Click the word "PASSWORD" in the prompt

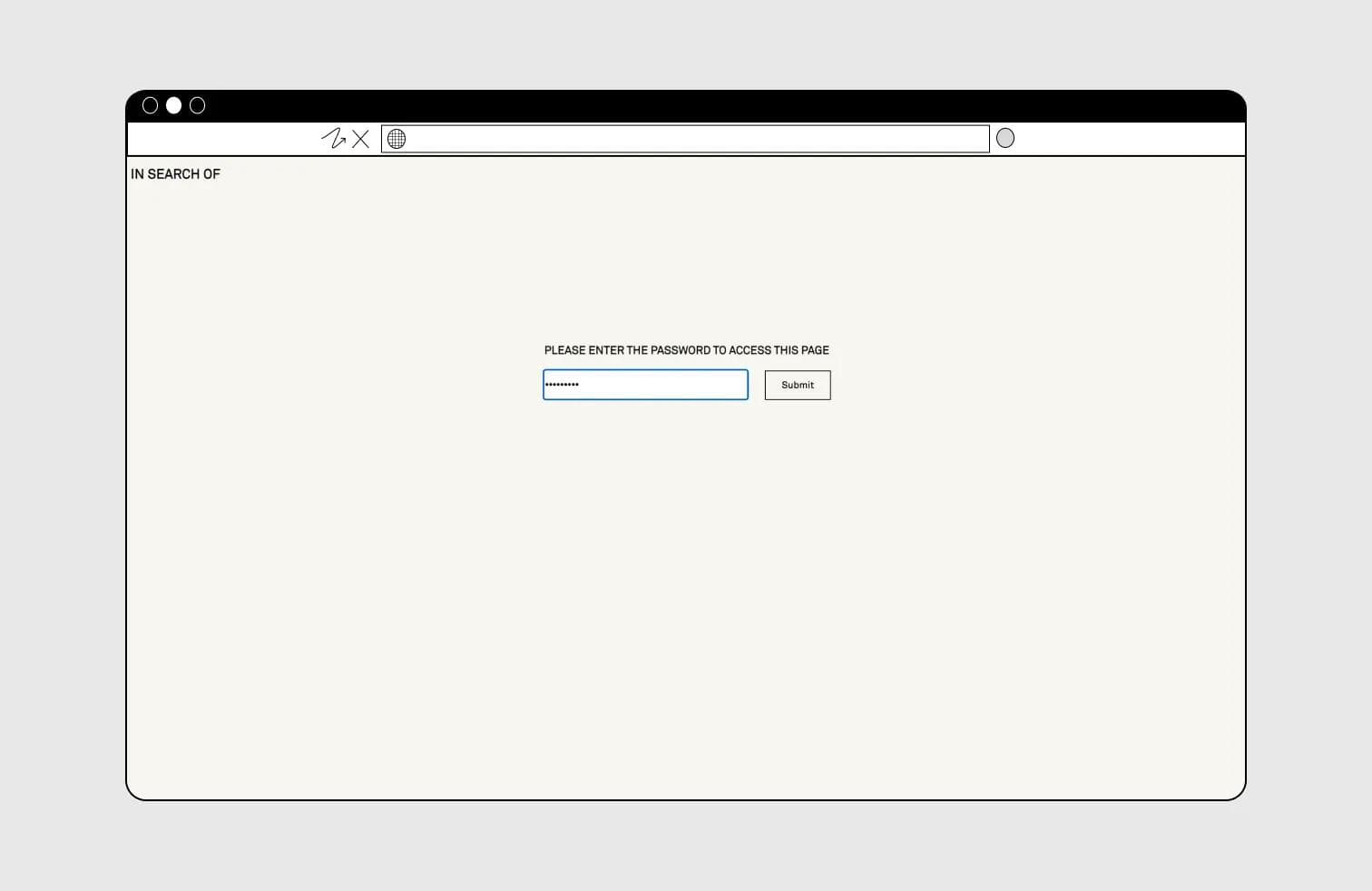coord(680,350)
